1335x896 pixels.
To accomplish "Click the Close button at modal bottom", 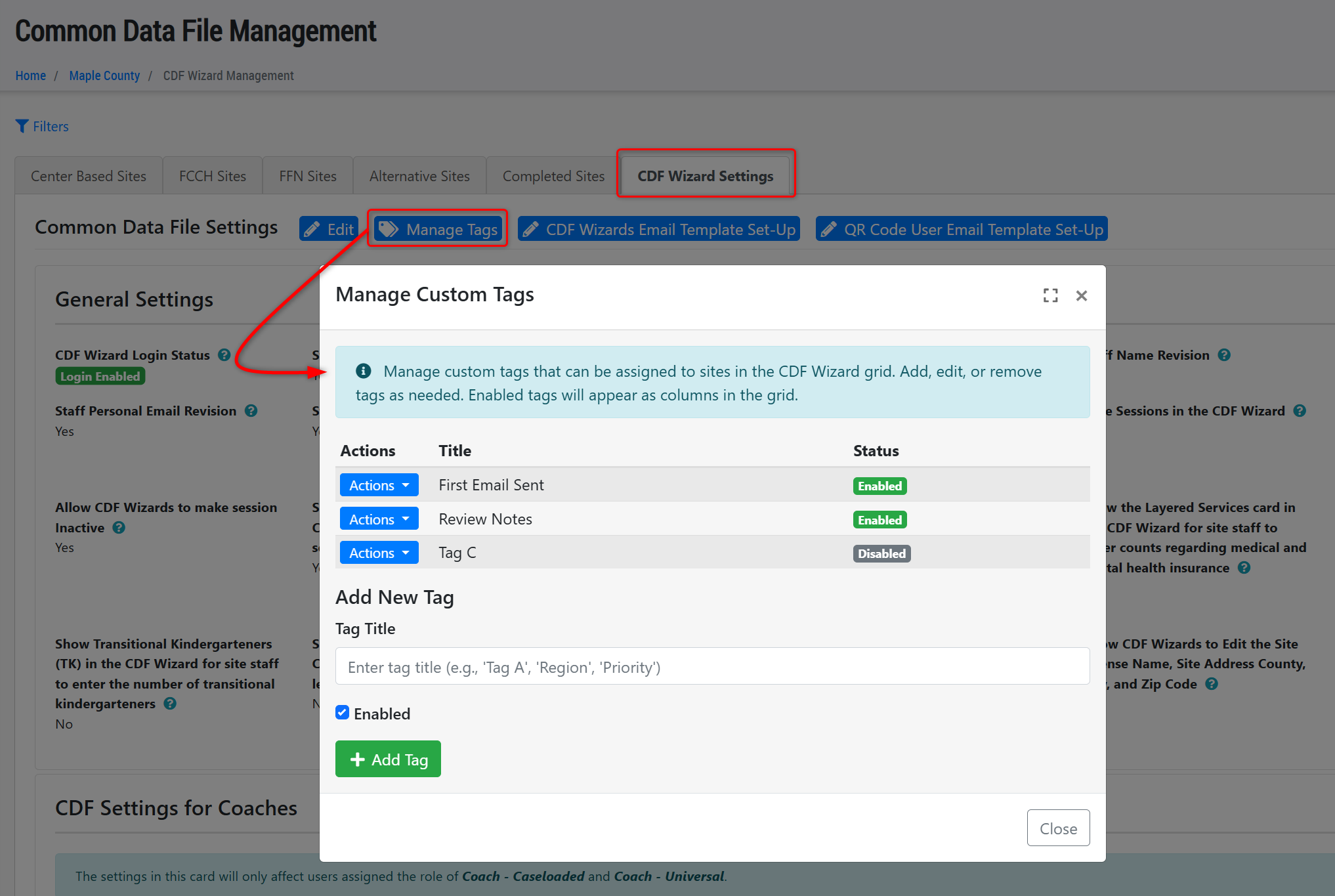I will [1057, 828].
